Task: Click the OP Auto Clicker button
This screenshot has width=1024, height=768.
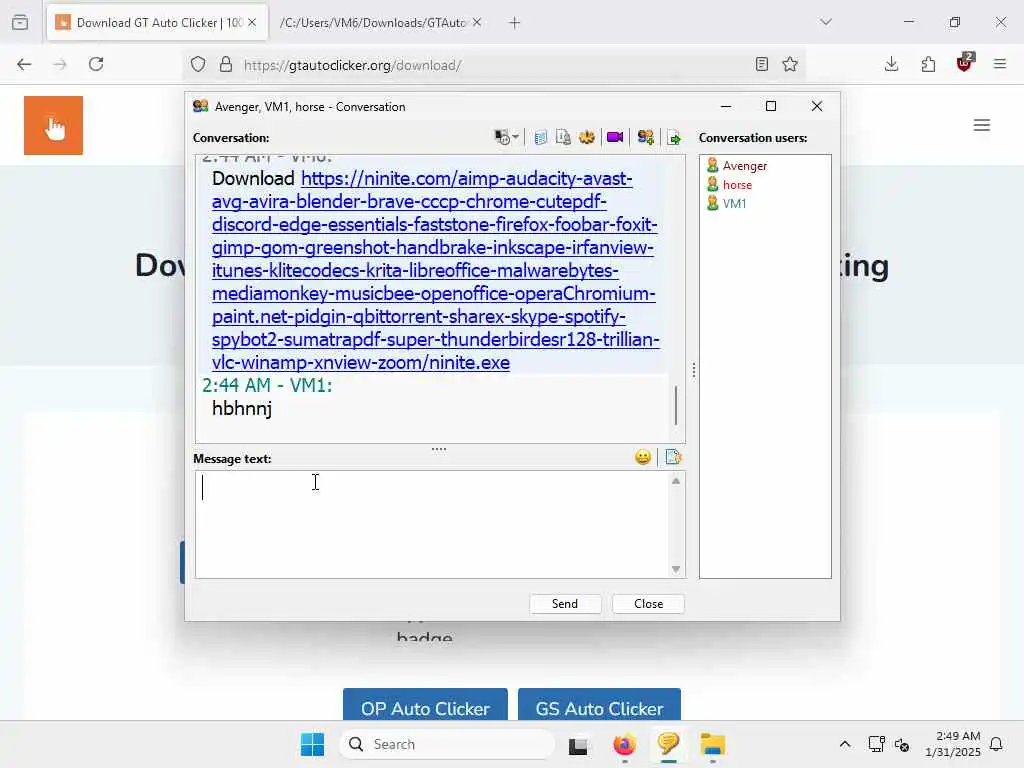Action: coord(425,705)
